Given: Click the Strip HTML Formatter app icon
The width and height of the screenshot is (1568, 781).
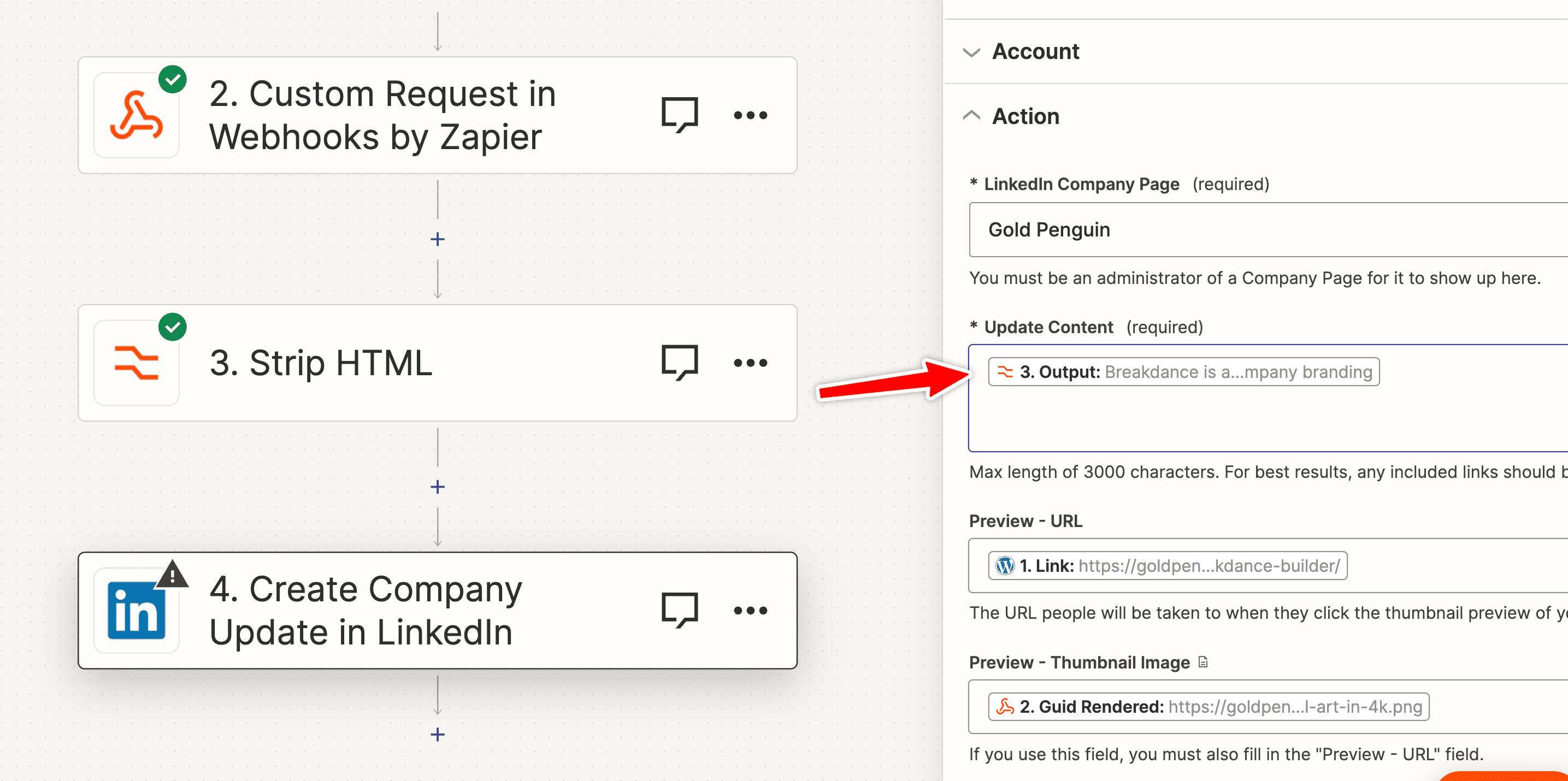Looking at the screenshot, I should [137, 363].
